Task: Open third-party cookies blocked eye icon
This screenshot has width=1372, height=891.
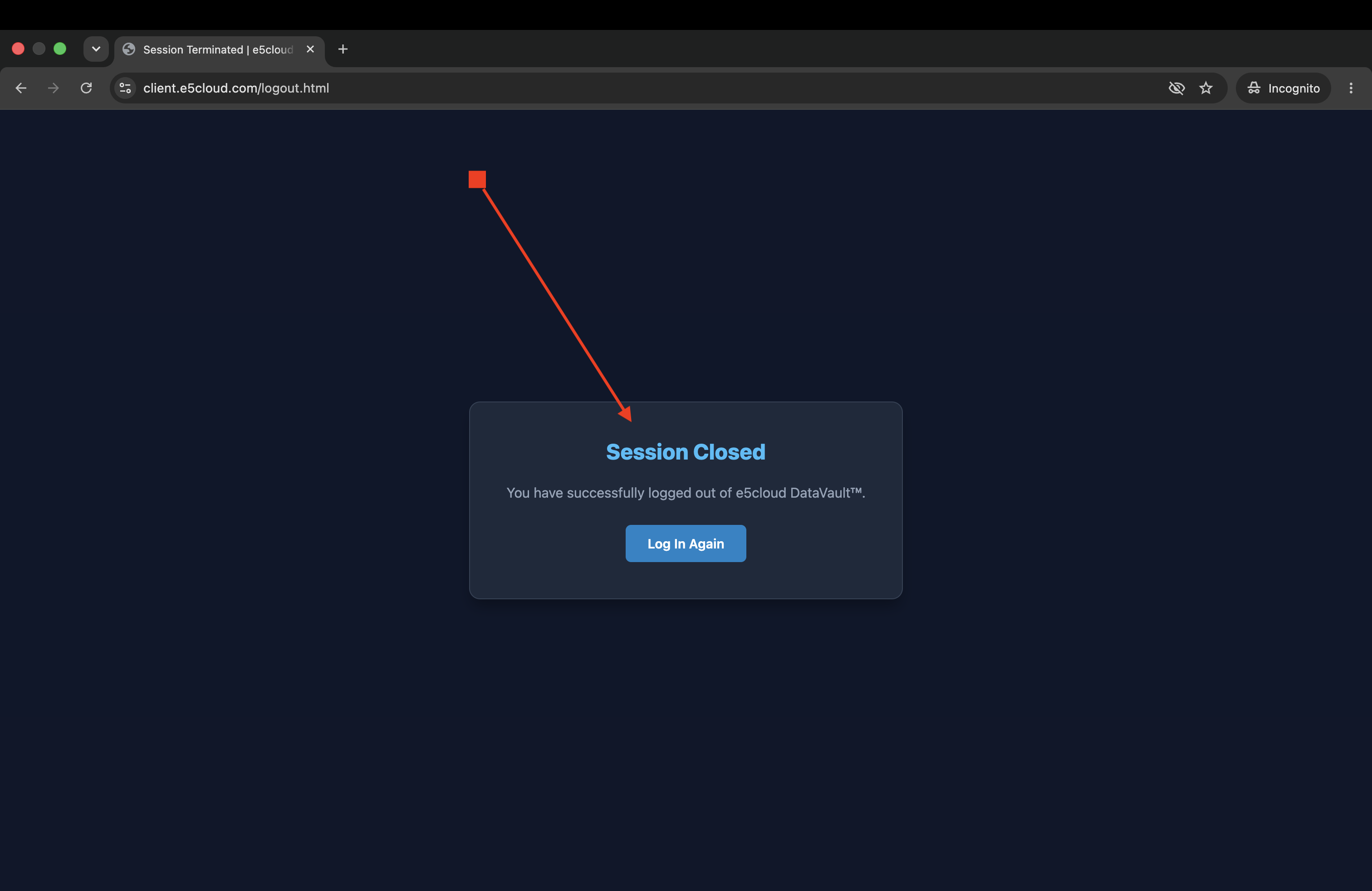Action: (x=1176, y=88)
